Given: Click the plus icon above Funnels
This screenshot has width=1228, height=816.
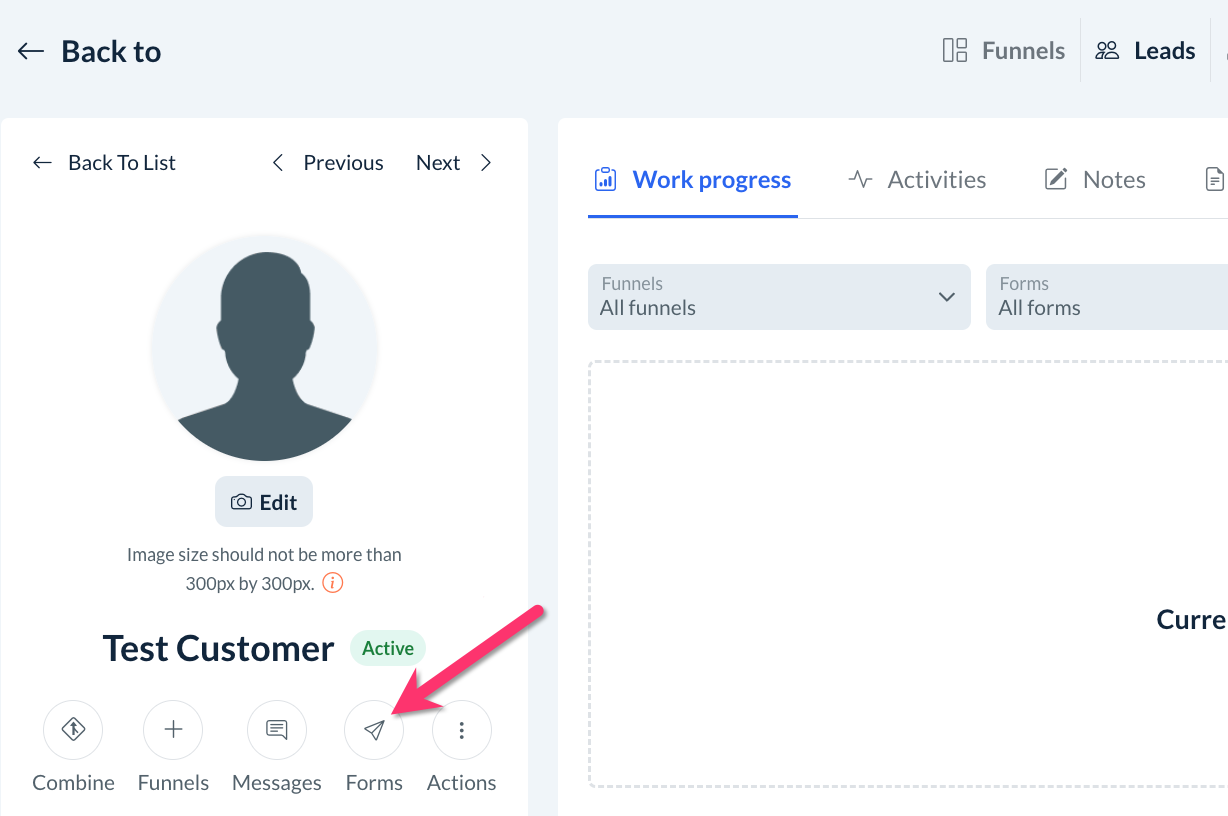Looking at the screenshot, I should pos(173,730).
